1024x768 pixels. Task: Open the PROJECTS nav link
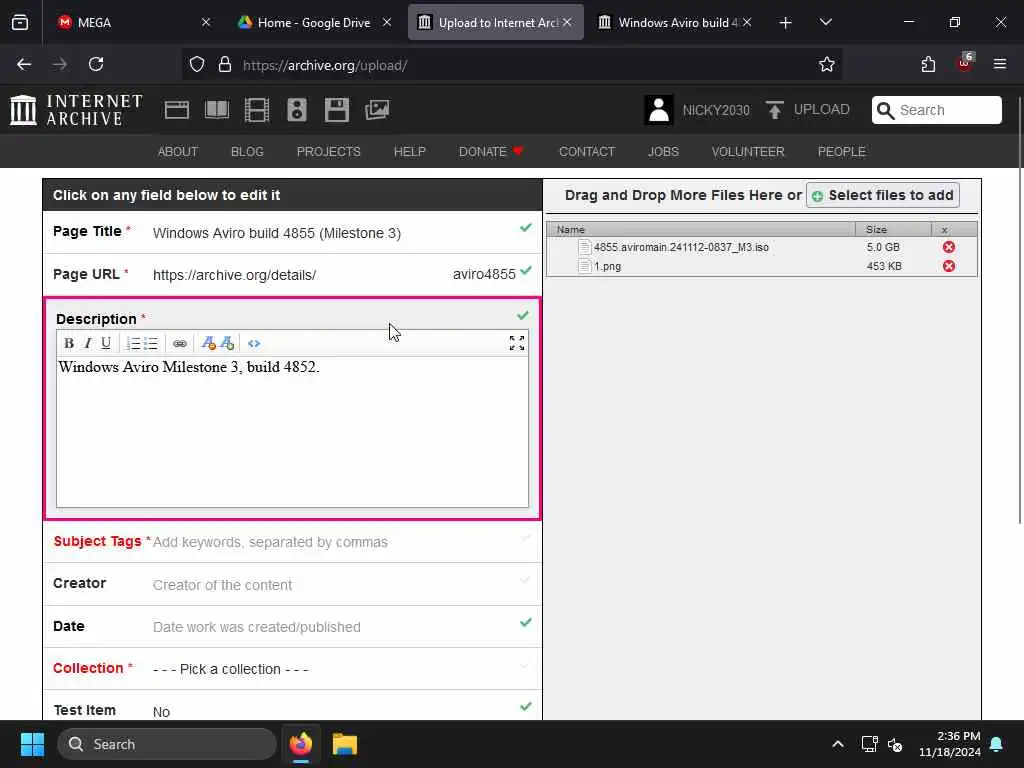coord(328,152)
